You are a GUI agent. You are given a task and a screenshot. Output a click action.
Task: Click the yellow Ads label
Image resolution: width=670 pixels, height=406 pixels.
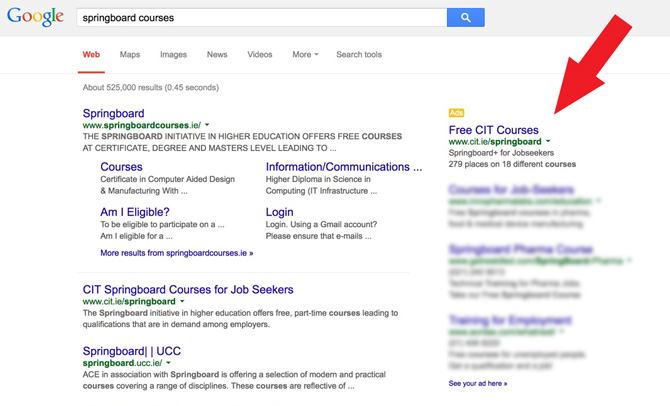456,113
